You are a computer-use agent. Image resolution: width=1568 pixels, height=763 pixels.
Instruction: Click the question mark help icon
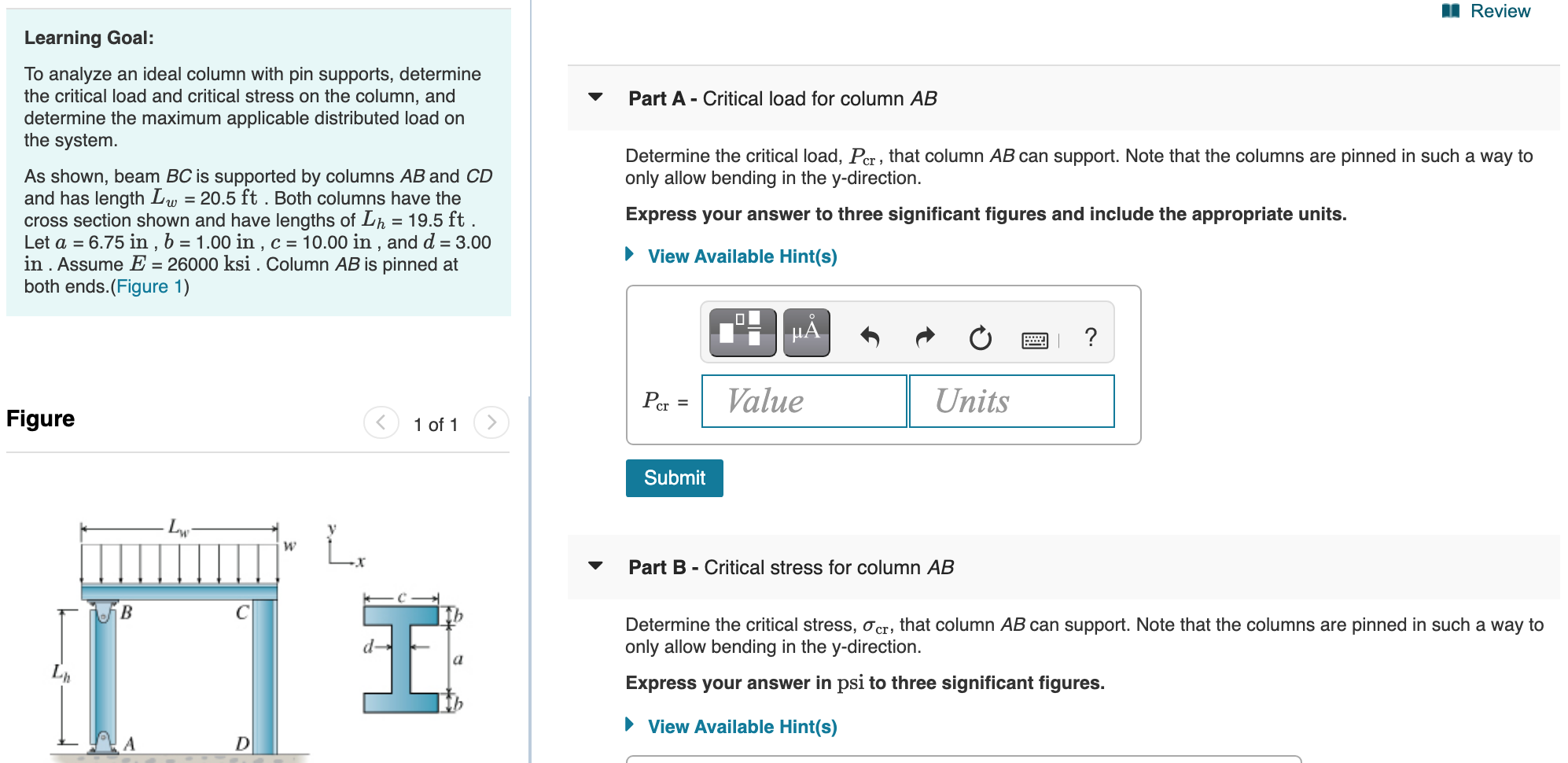tap(1090, 338)
